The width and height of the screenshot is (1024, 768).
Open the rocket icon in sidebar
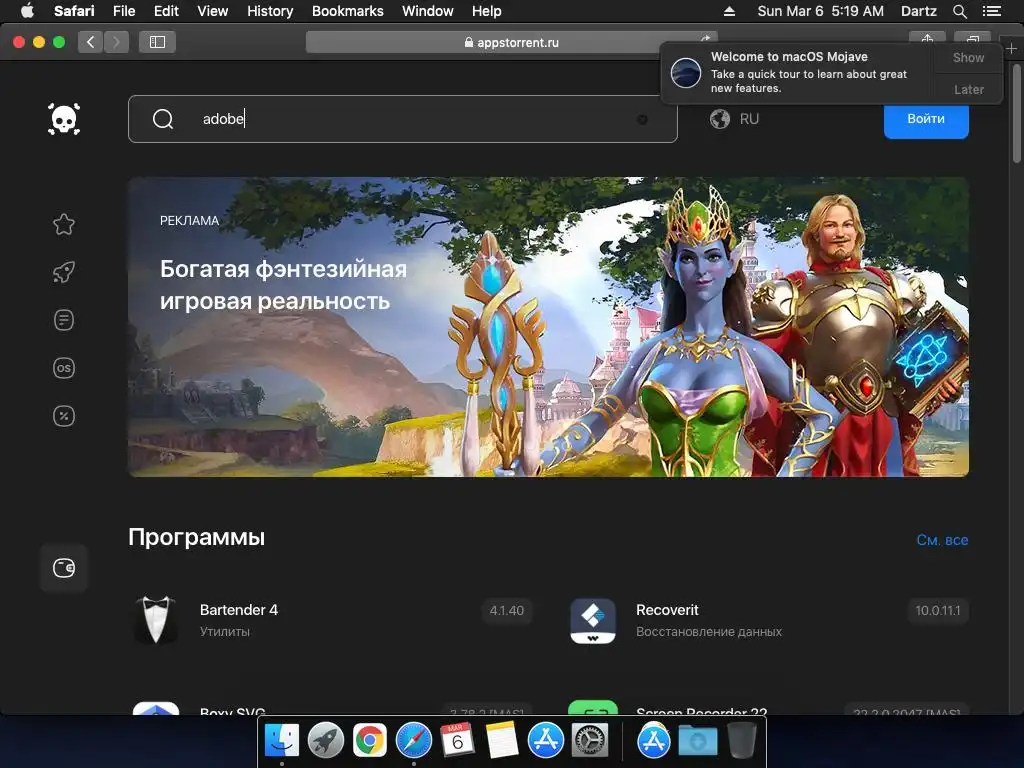(x=64, y=272)
